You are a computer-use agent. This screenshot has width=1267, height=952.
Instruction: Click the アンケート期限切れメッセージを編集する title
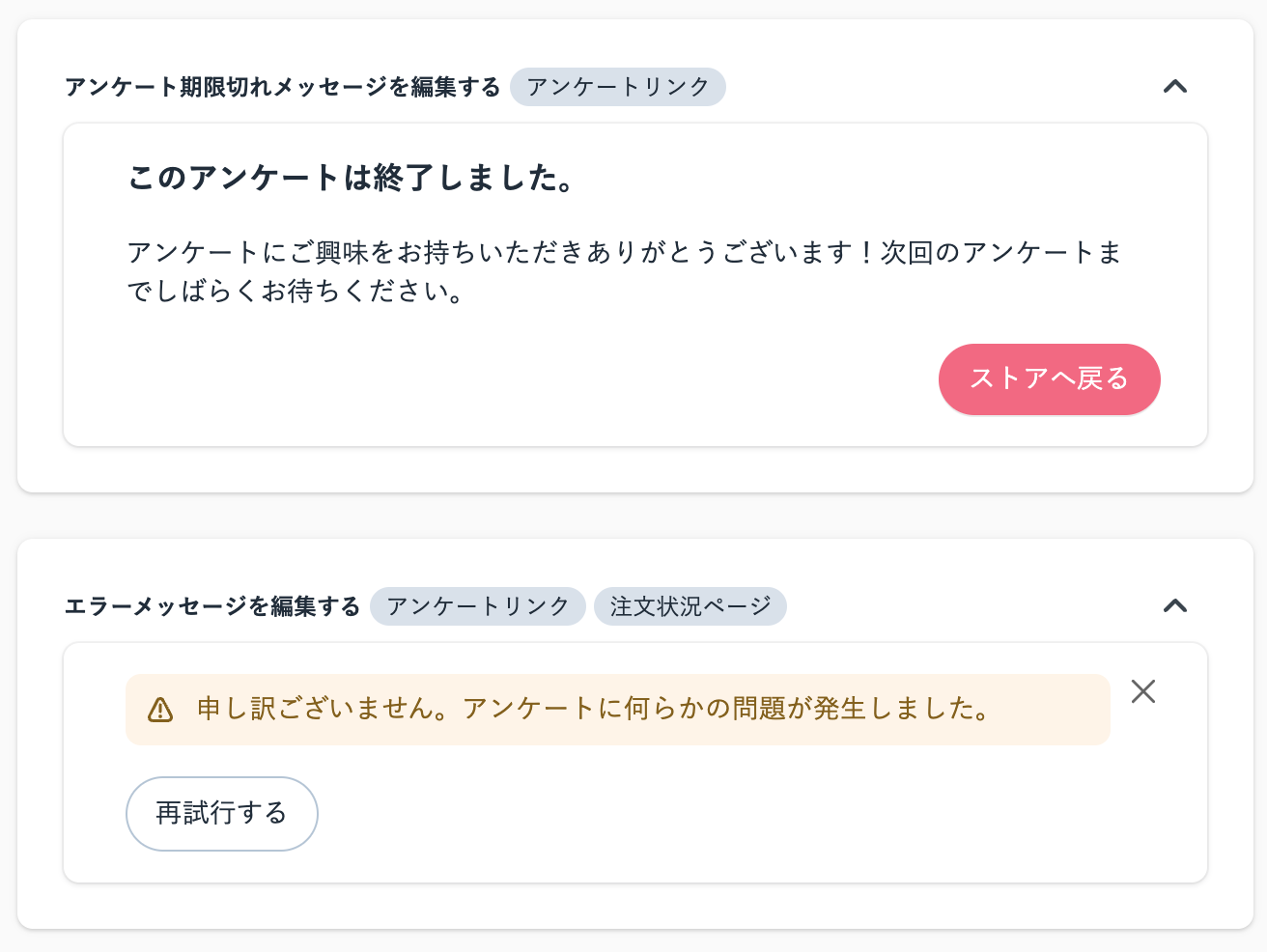pyautogui.click(x=282, y=87)
